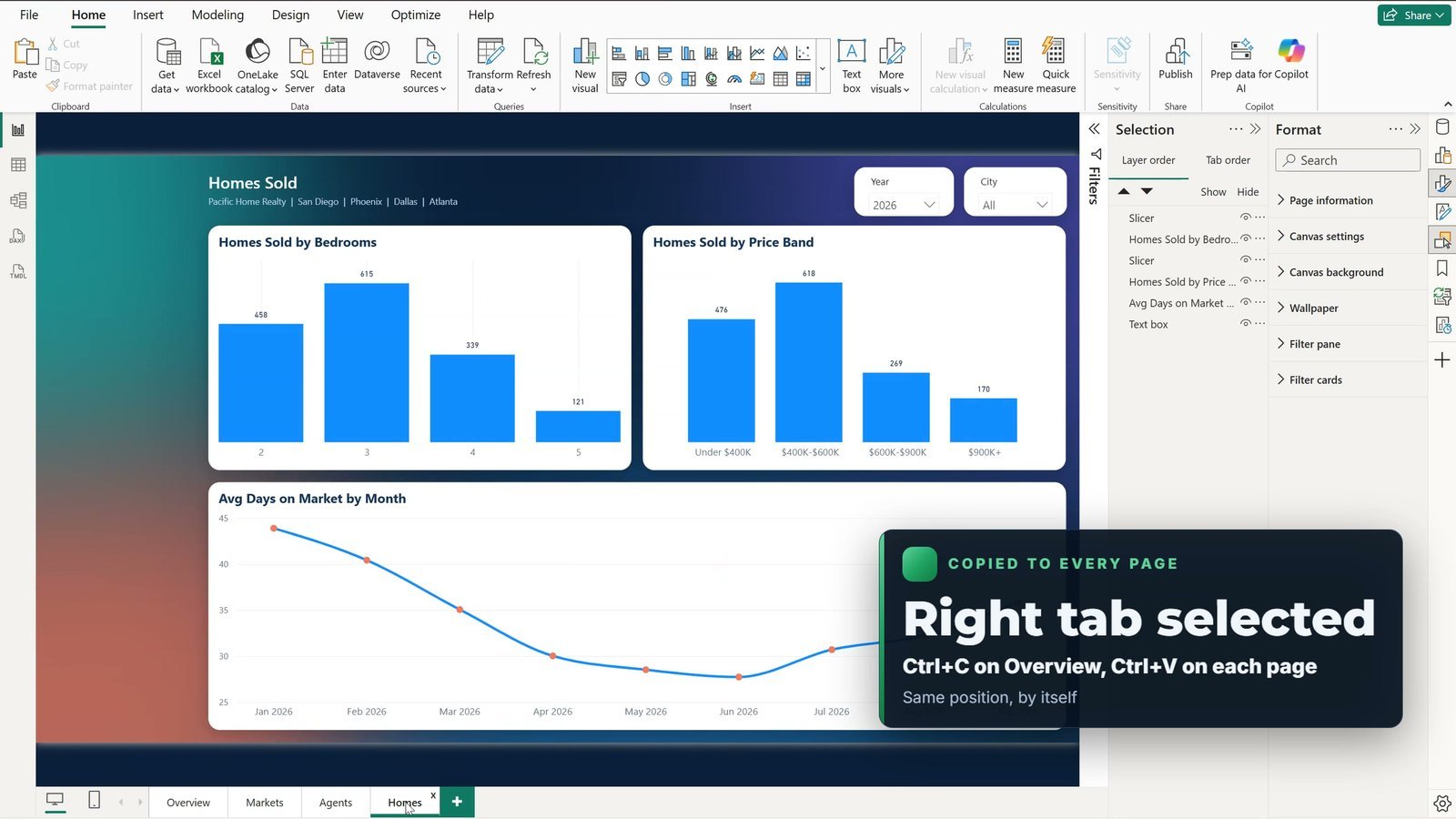Click the Format pane Search field
Screen dimensions: 1456x819
tap(1348, 160)
